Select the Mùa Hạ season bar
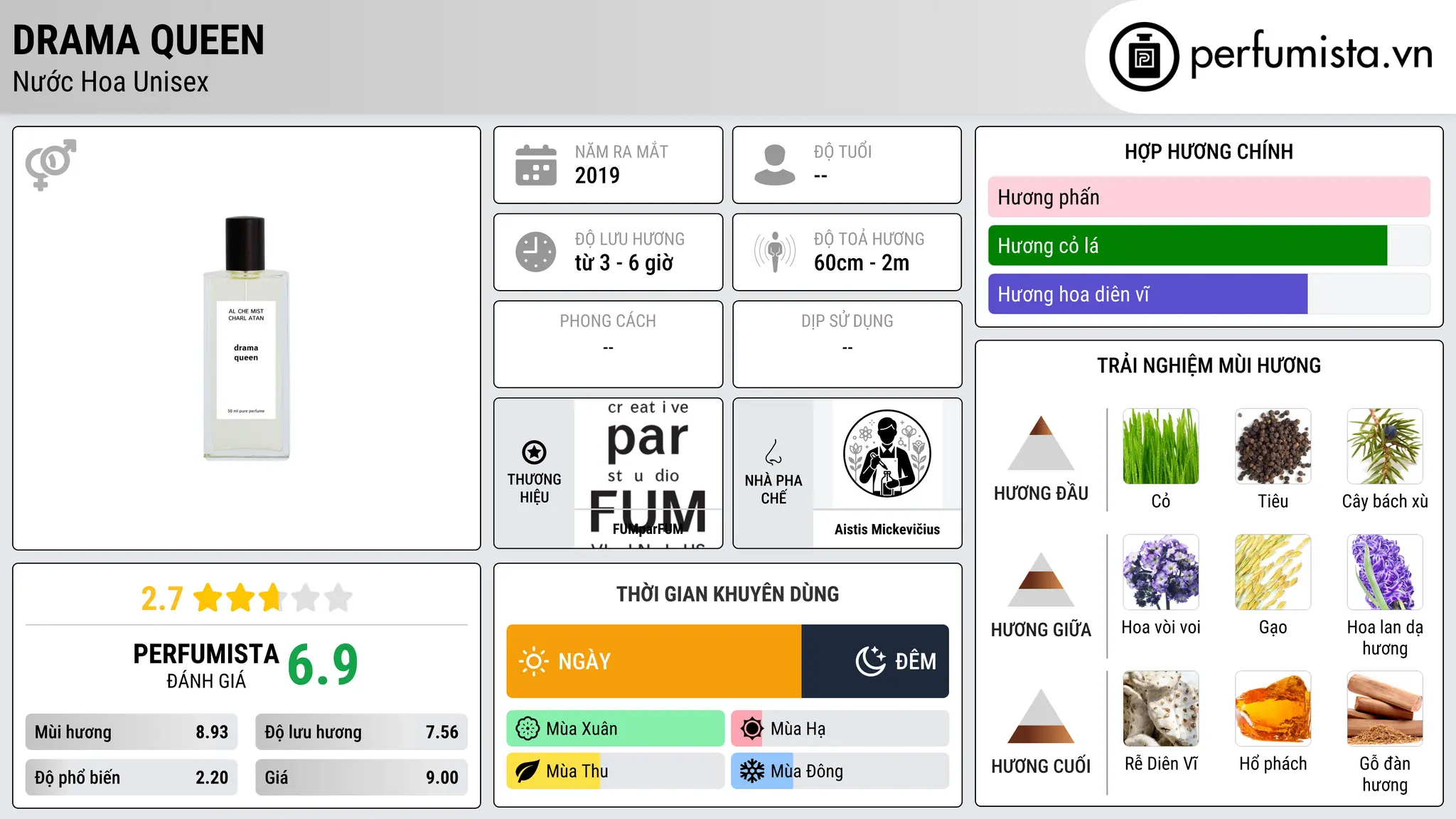1456x819 pixels. click(x=840, y=729)
